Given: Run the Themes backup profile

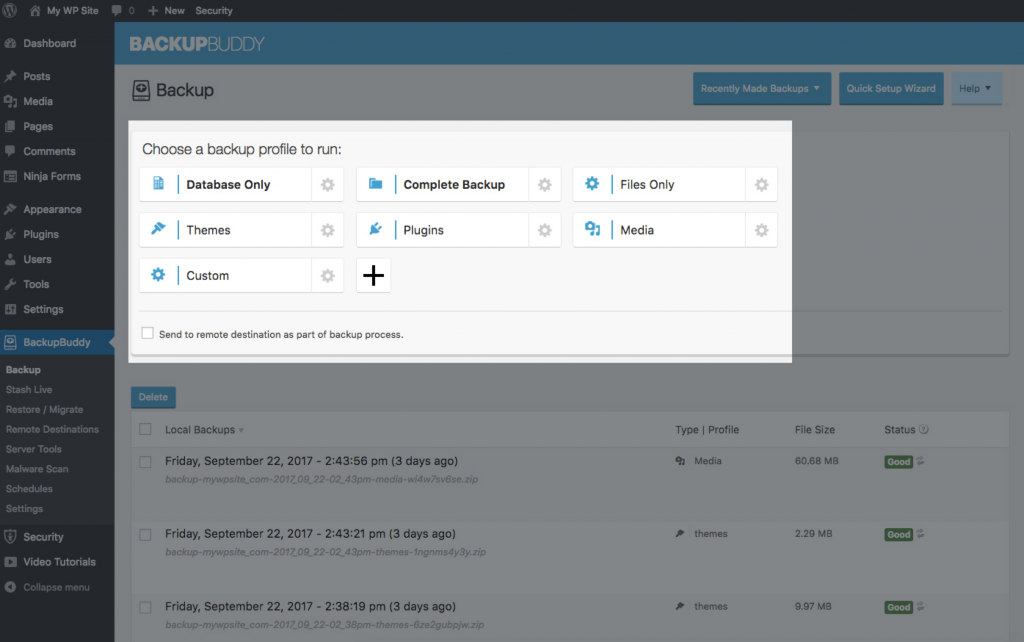Looking at the screenshot, I should tap(225, 231).
